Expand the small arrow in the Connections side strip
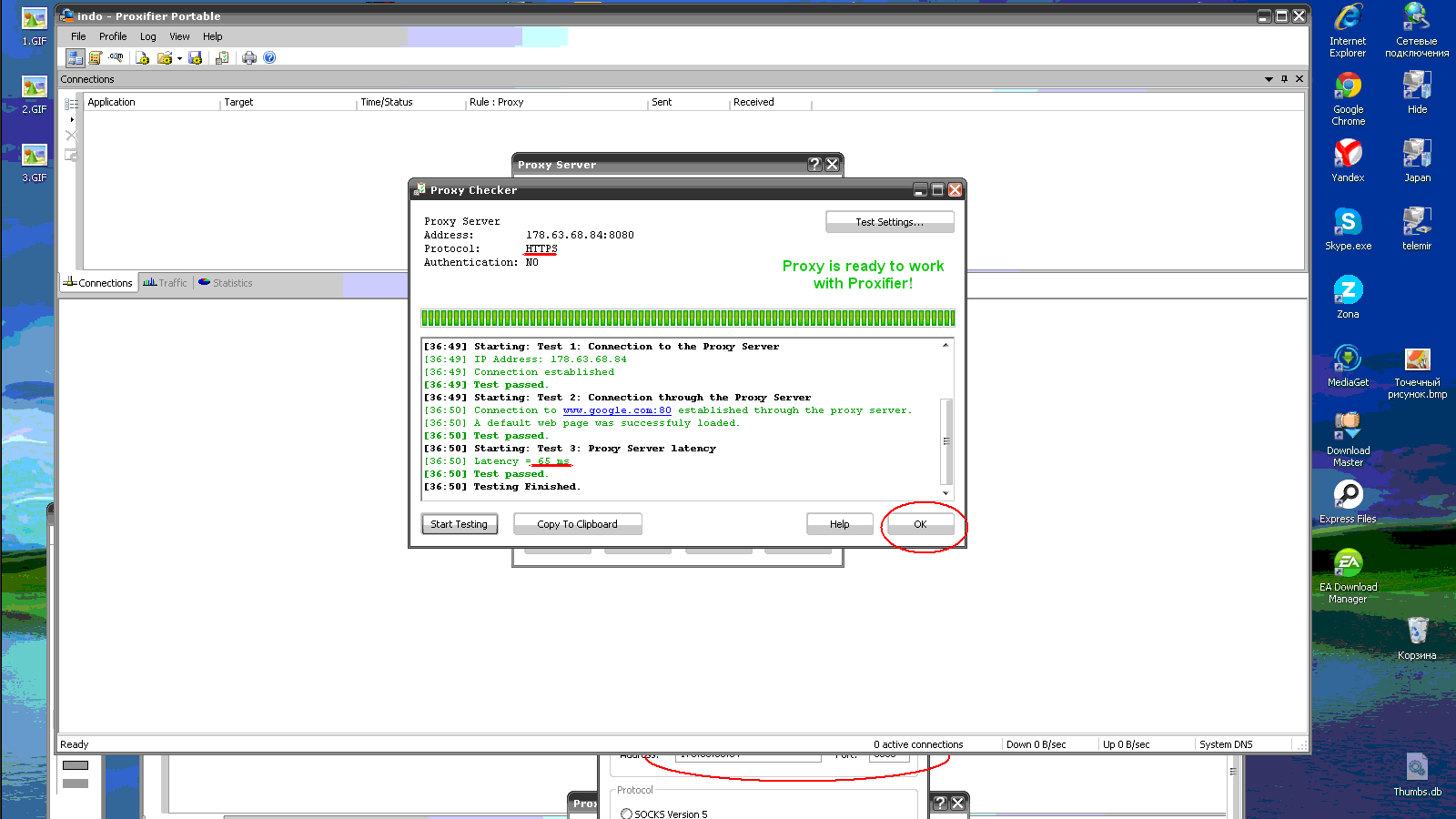The width and height of the screenshot is (1456, 819). point(72,119)
